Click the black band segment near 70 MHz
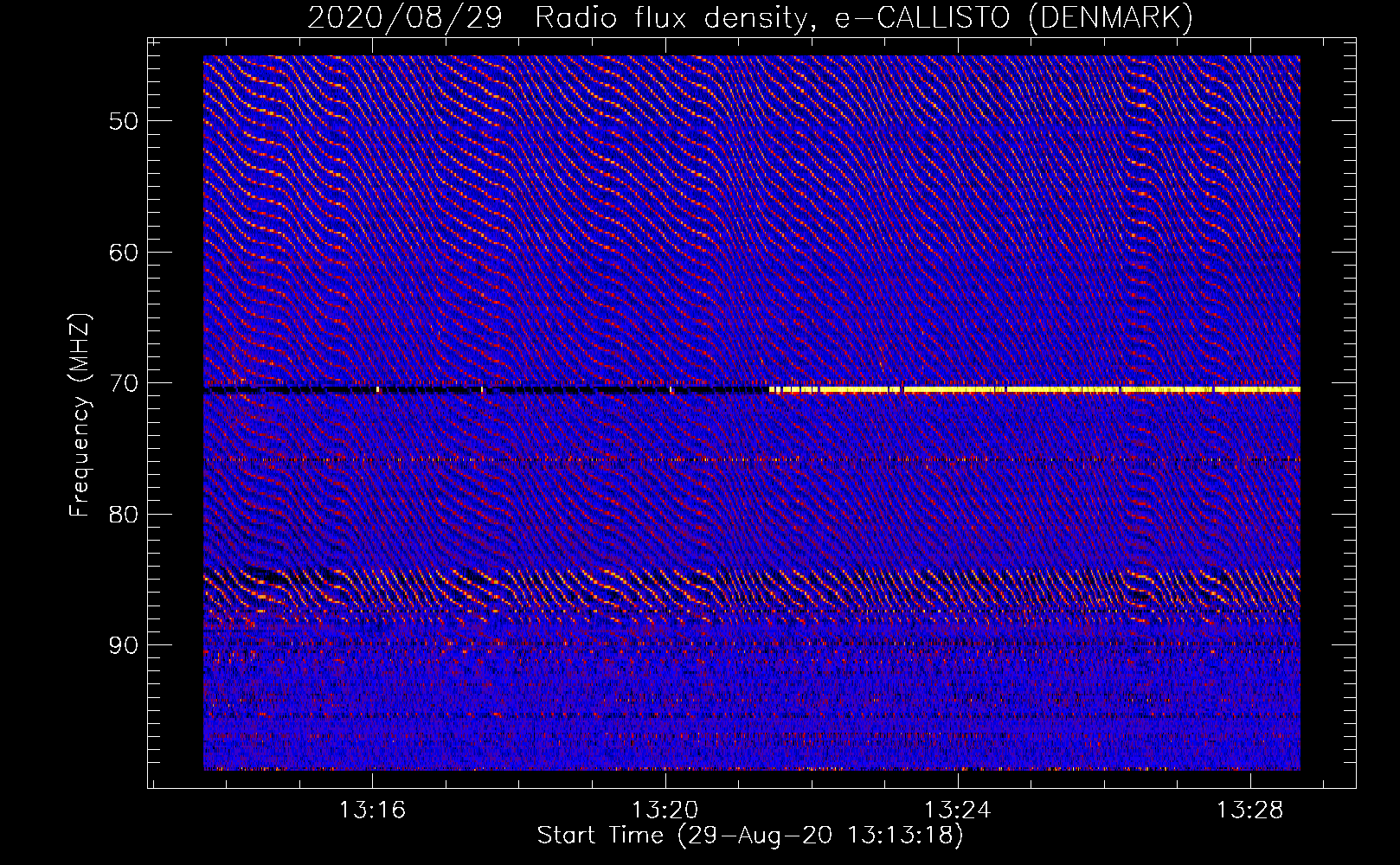 click(486, 391)
